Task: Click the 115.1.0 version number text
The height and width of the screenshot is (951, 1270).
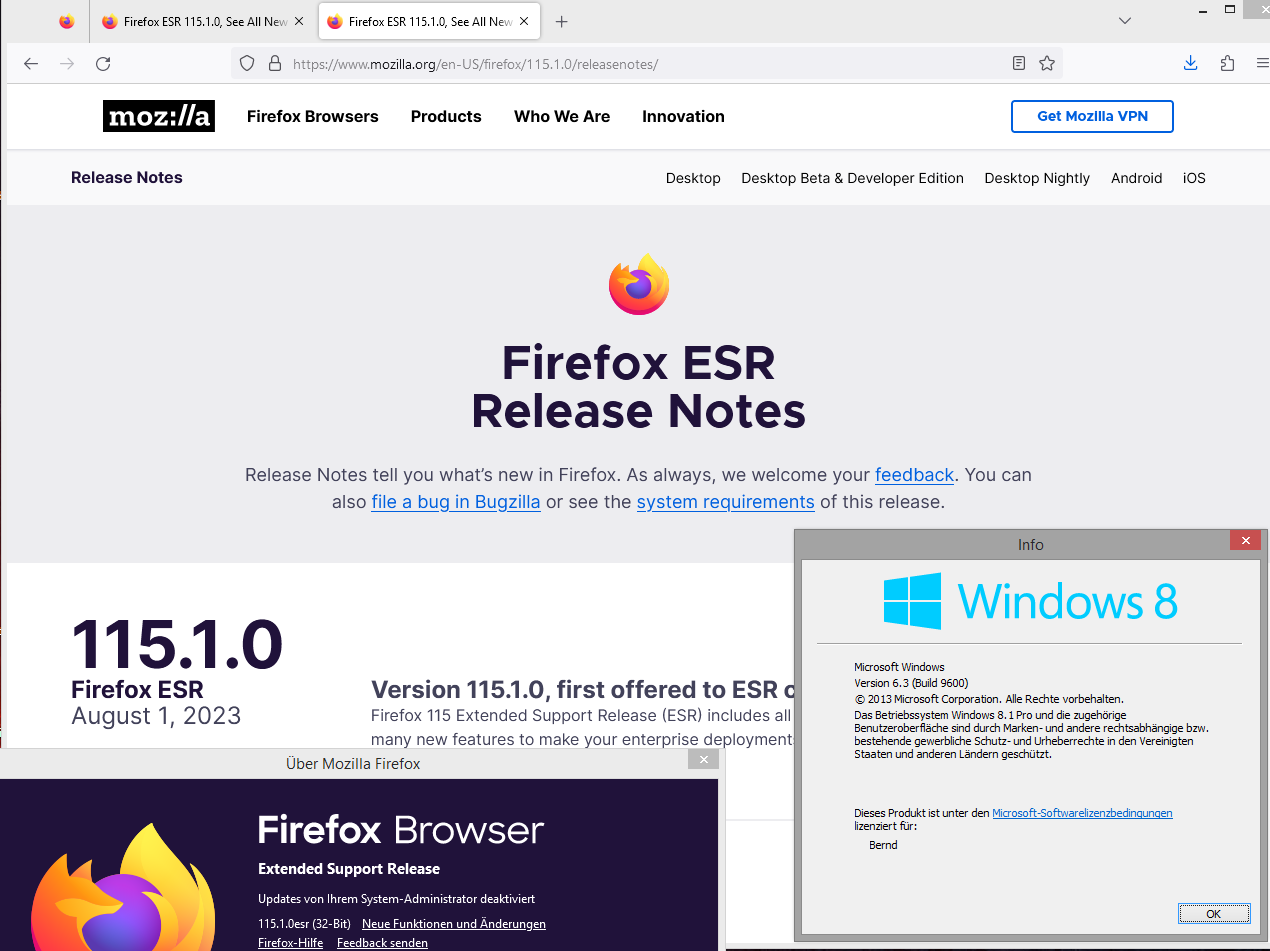Action: point(177,643)
